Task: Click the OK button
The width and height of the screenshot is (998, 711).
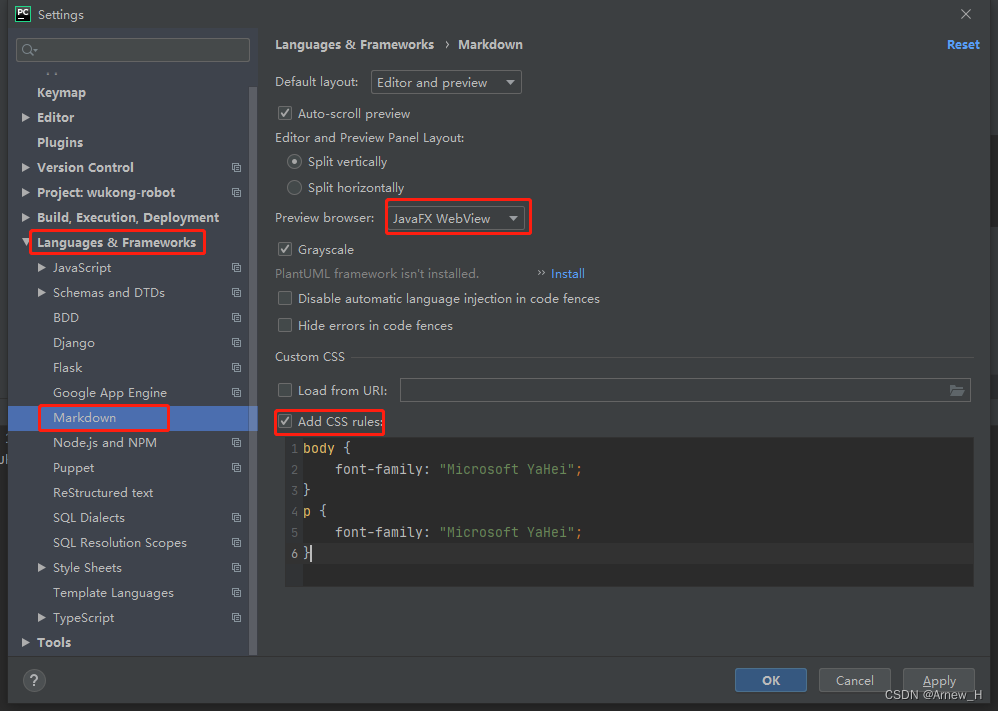Action: 770,680
